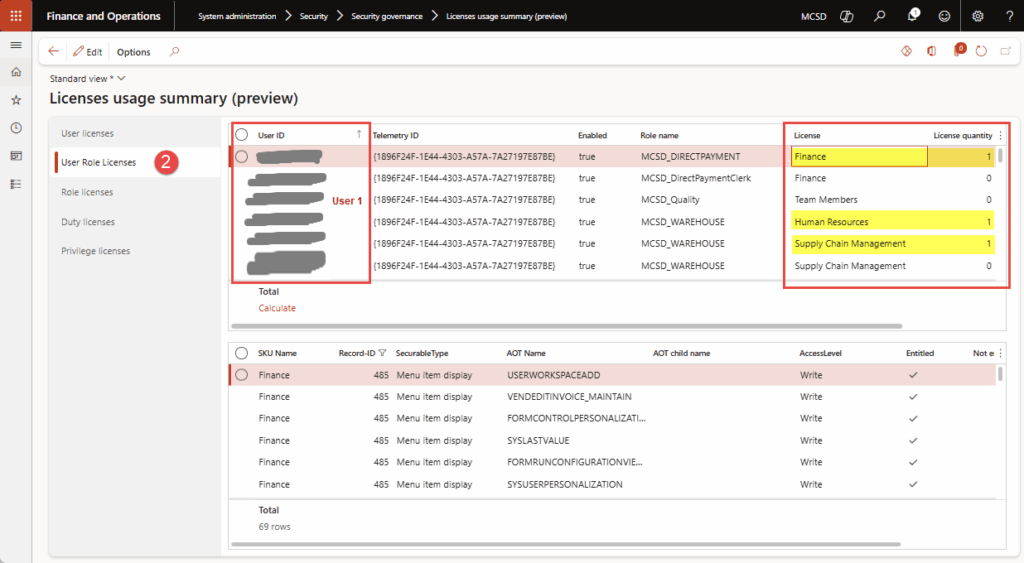Select the MCSD_DIRECTPAYMENT row circle
Screen dimensions: 1024x563
pyautogui.click(x=242, y=156)
